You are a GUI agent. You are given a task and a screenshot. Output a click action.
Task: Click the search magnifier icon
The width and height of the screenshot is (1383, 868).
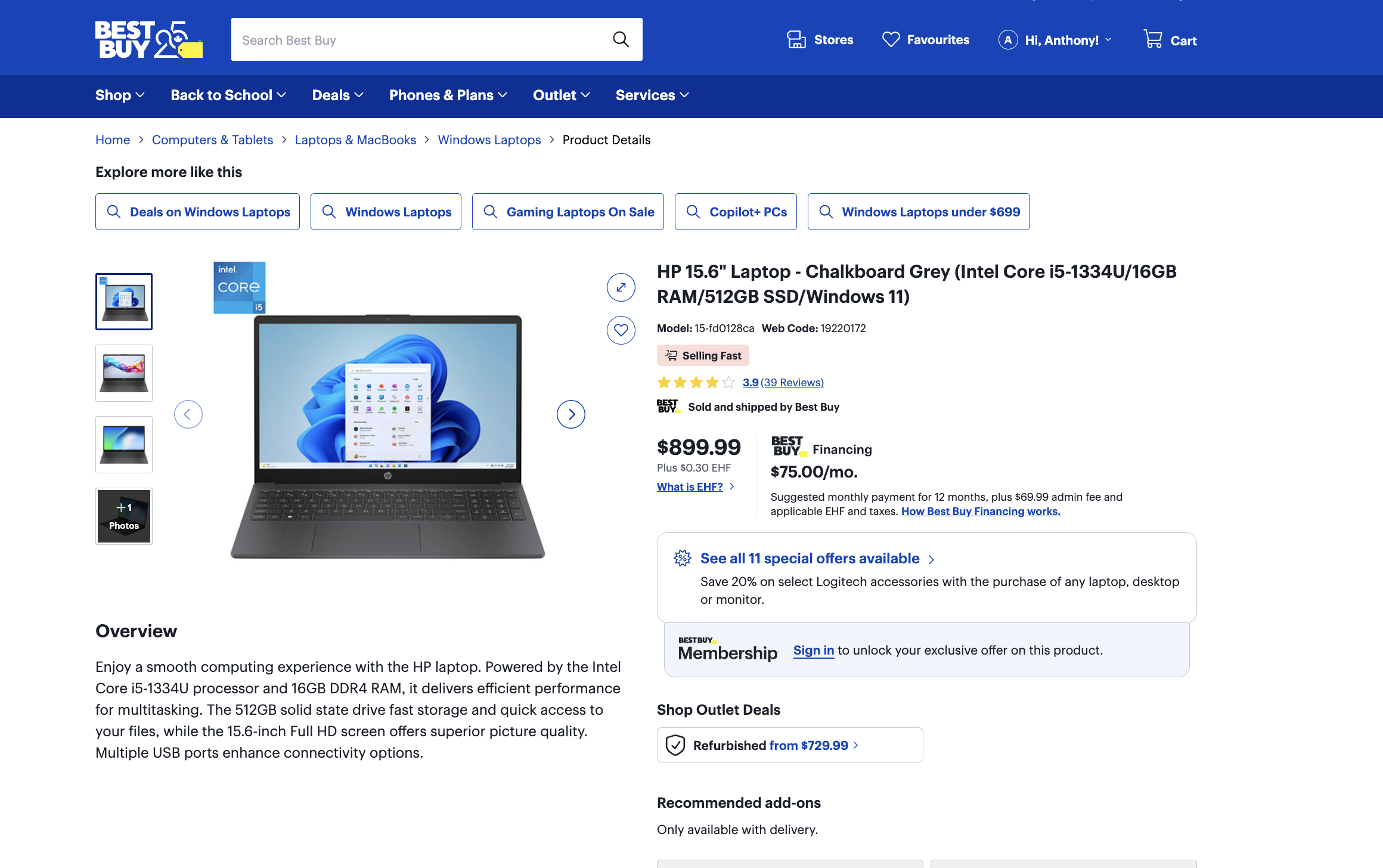click(621, 39)
